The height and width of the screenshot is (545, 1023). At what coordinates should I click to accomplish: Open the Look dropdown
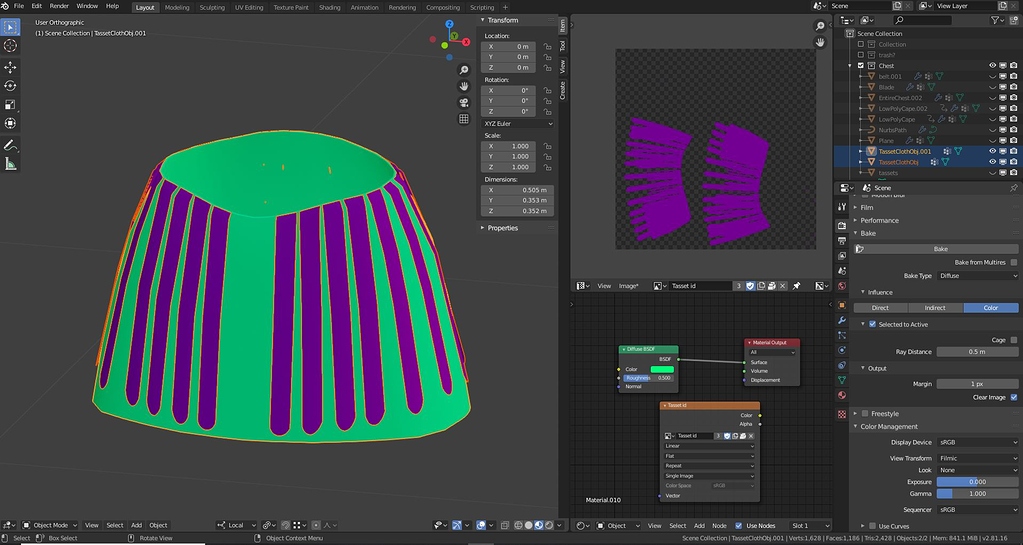977,470
